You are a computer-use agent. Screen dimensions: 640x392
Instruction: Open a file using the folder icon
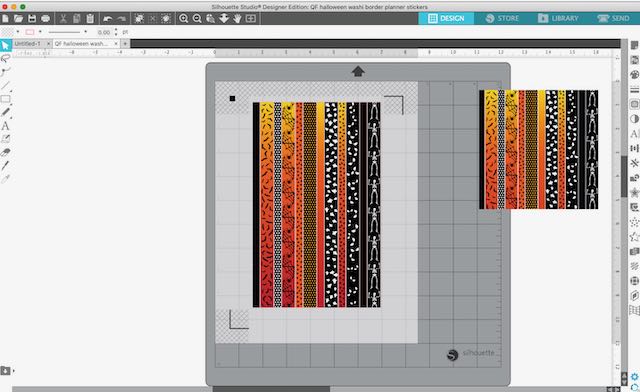point(18,18)
